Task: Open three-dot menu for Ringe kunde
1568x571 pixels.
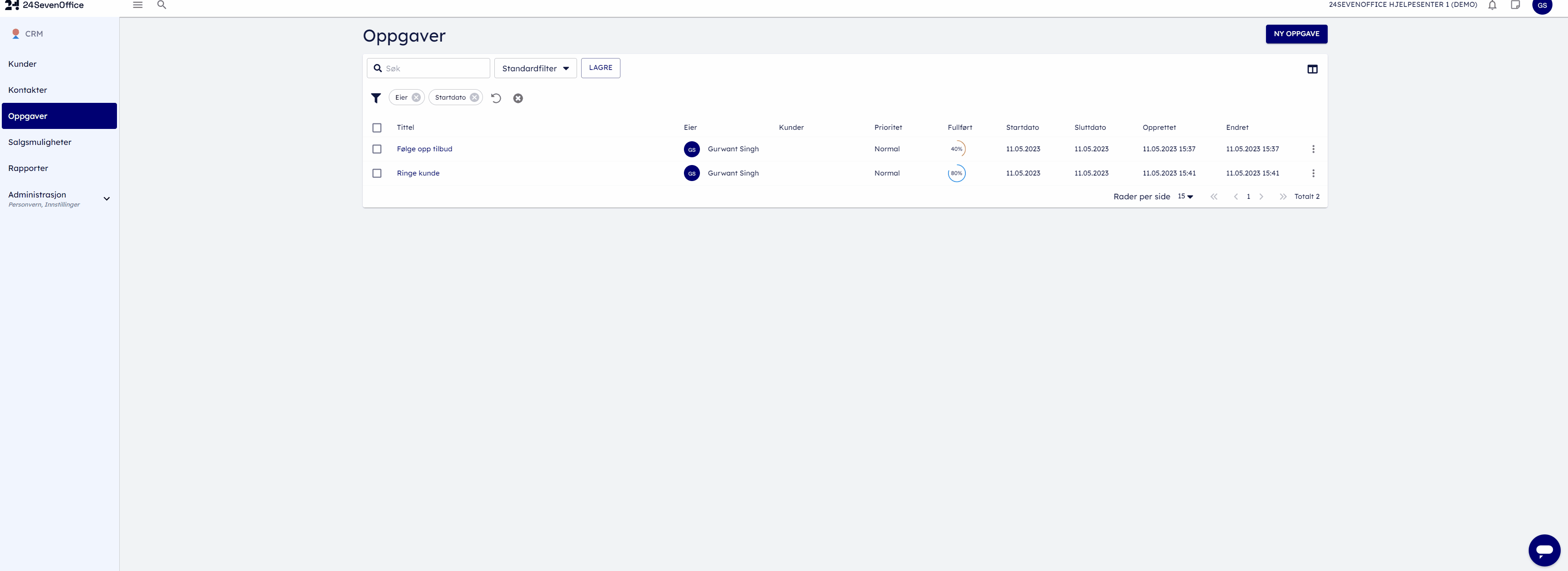Action: pyautogui.click(x=1313, y=174)
